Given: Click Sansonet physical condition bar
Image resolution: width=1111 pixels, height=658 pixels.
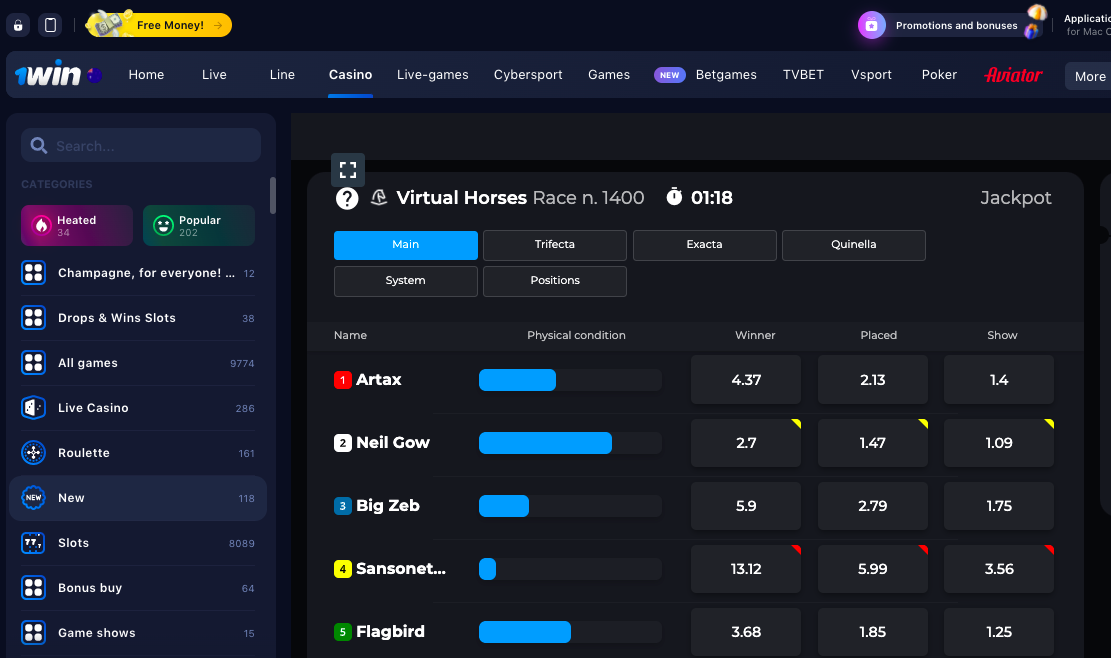Looking at the screenshot, I should 570,569.
